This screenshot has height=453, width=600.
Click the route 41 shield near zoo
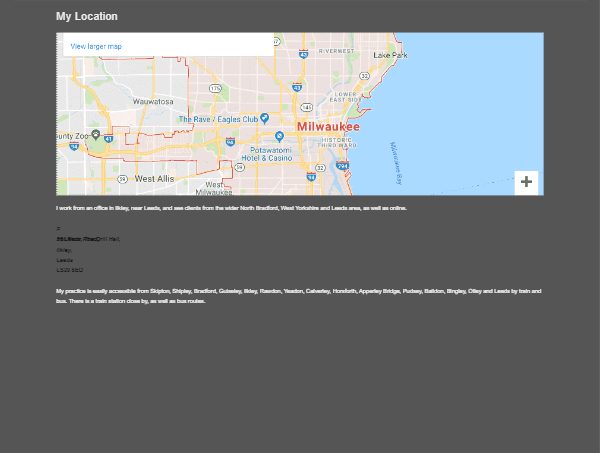point(108,139)
